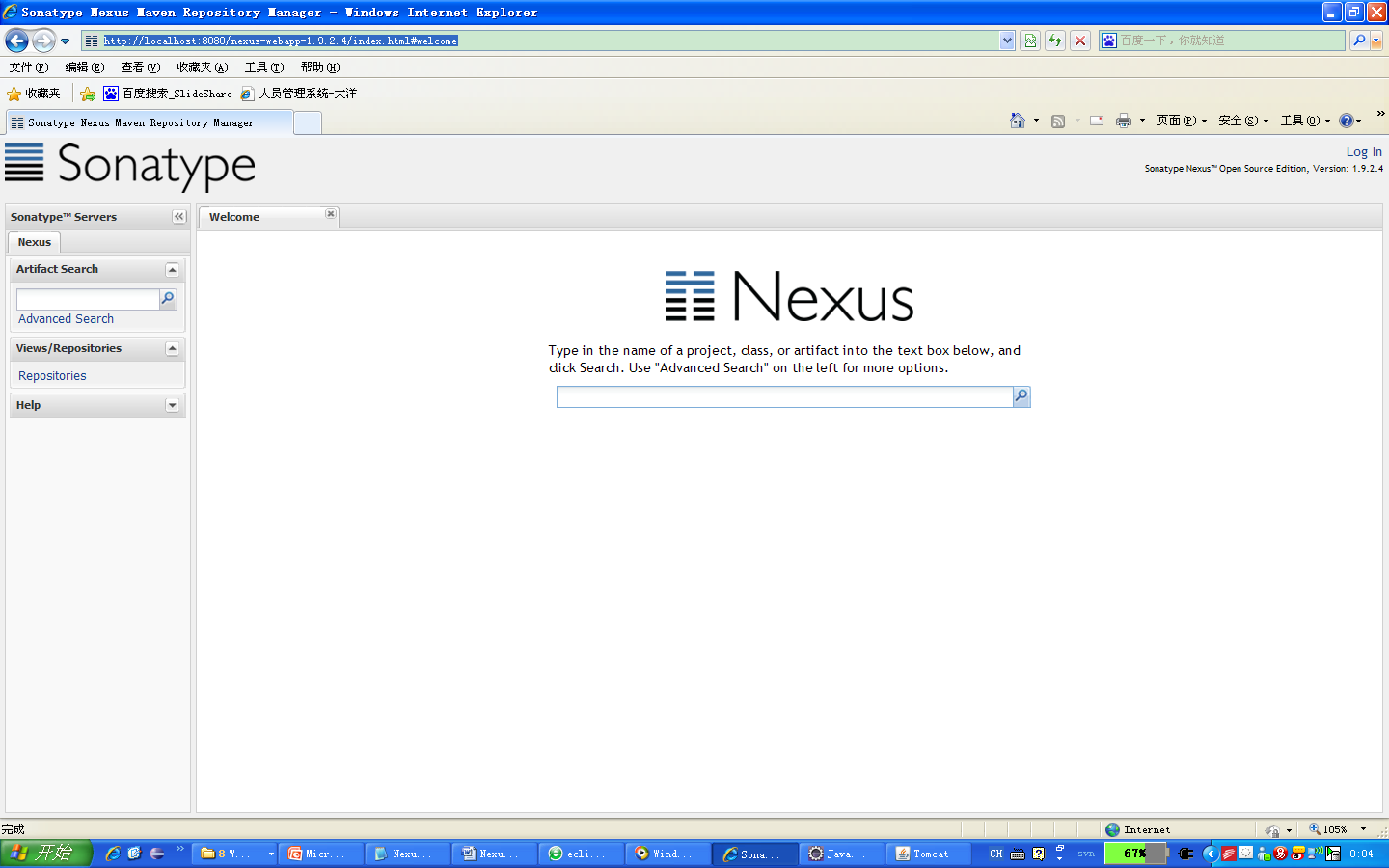Select the Sonatype Nexus Maven Repository Manager tab

149,122
